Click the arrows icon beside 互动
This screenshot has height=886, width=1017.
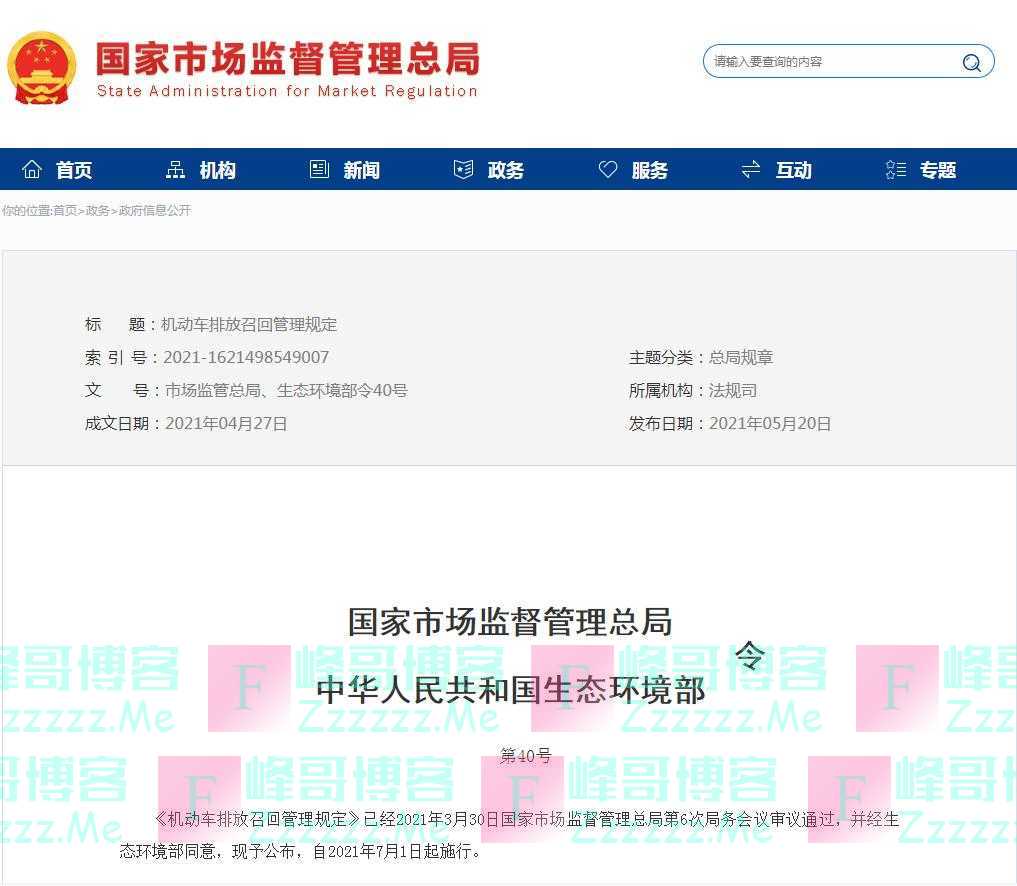click(751, 170)
